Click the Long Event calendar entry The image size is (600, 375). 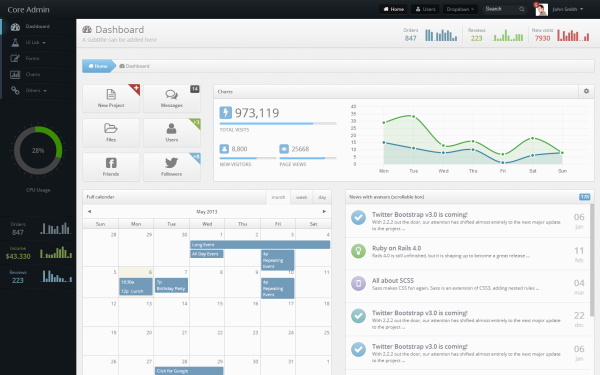pos(260,245)
